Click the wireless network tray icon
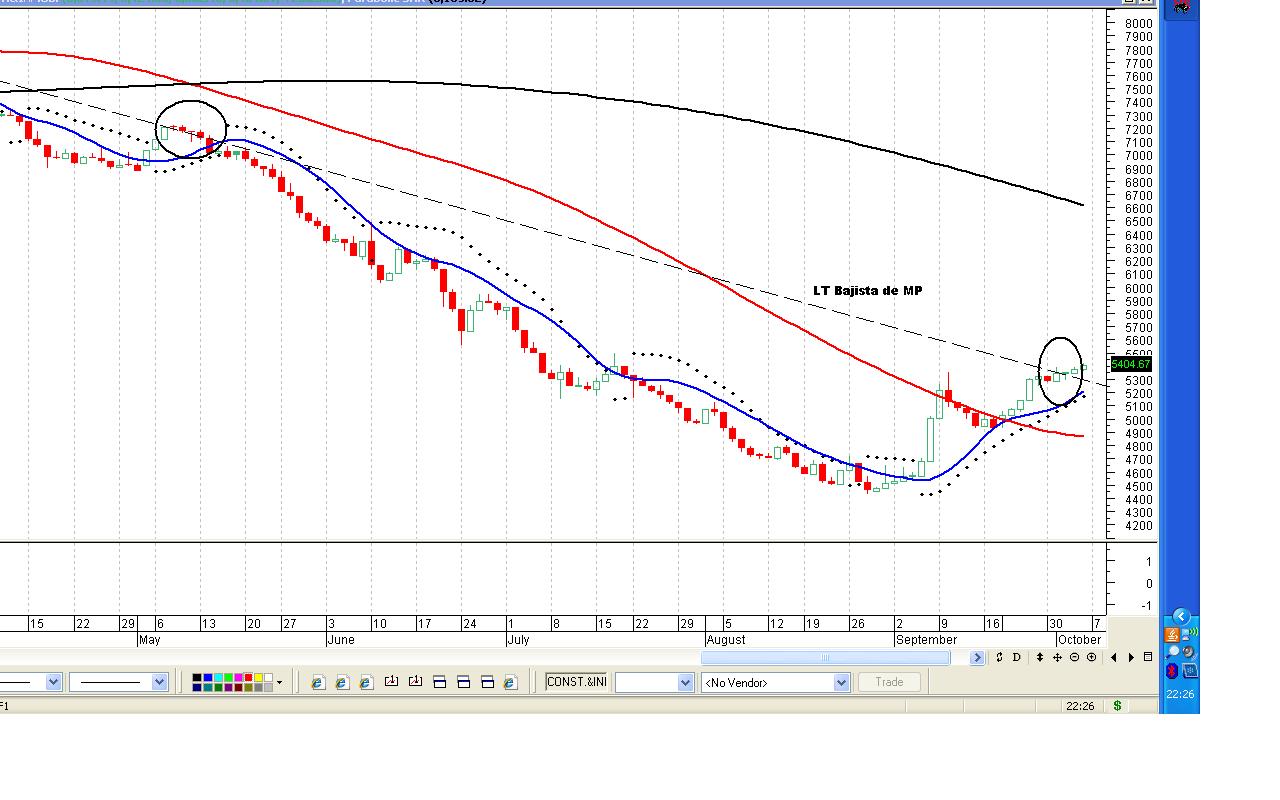Image resolution: width=1280 pixels, height=800 pixels. click(1190, 634)
